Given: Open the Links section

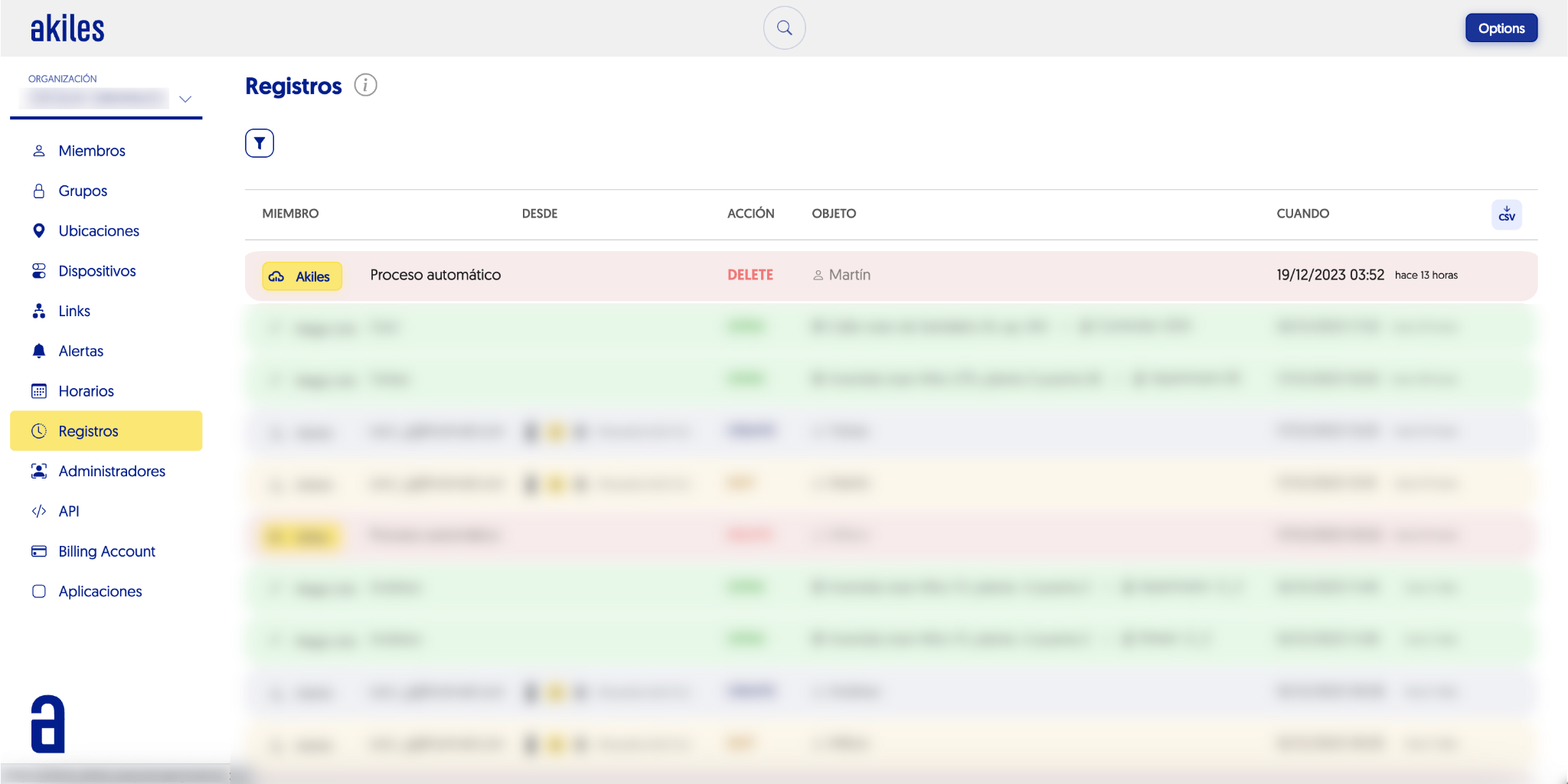Looking at the screenshot, I should pos(74,311).
